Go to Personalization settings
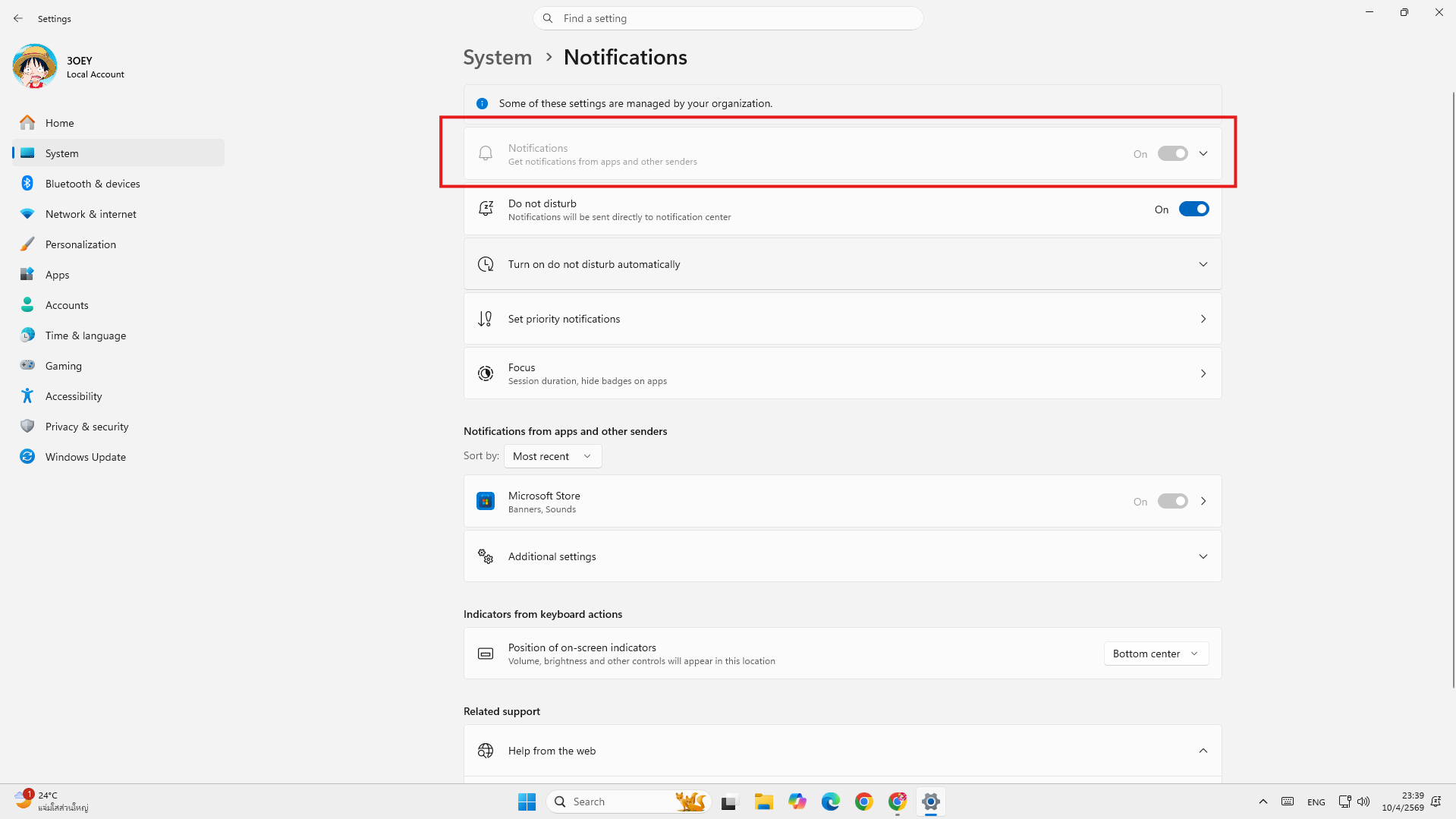 coord(118,244)
